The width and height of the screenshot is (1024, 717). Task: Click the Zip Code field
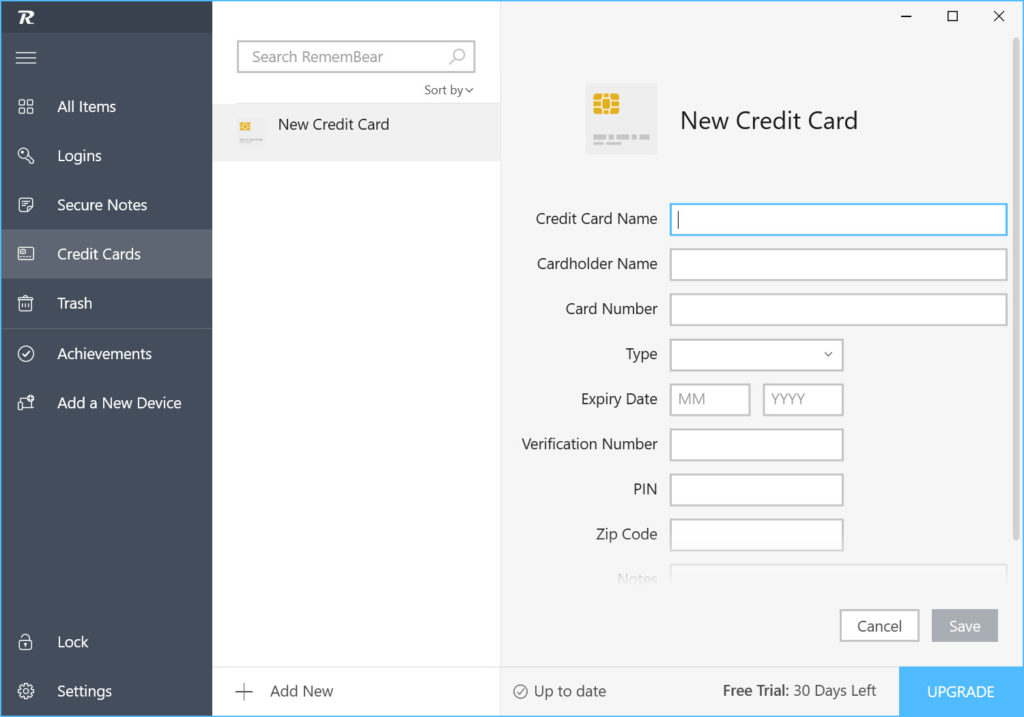(756, 535)
